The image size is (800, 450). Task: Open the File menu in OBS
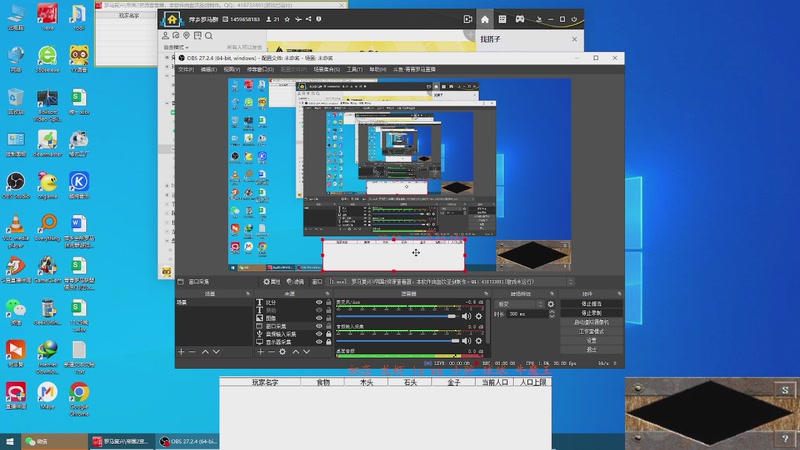click(x=186, y=69)
